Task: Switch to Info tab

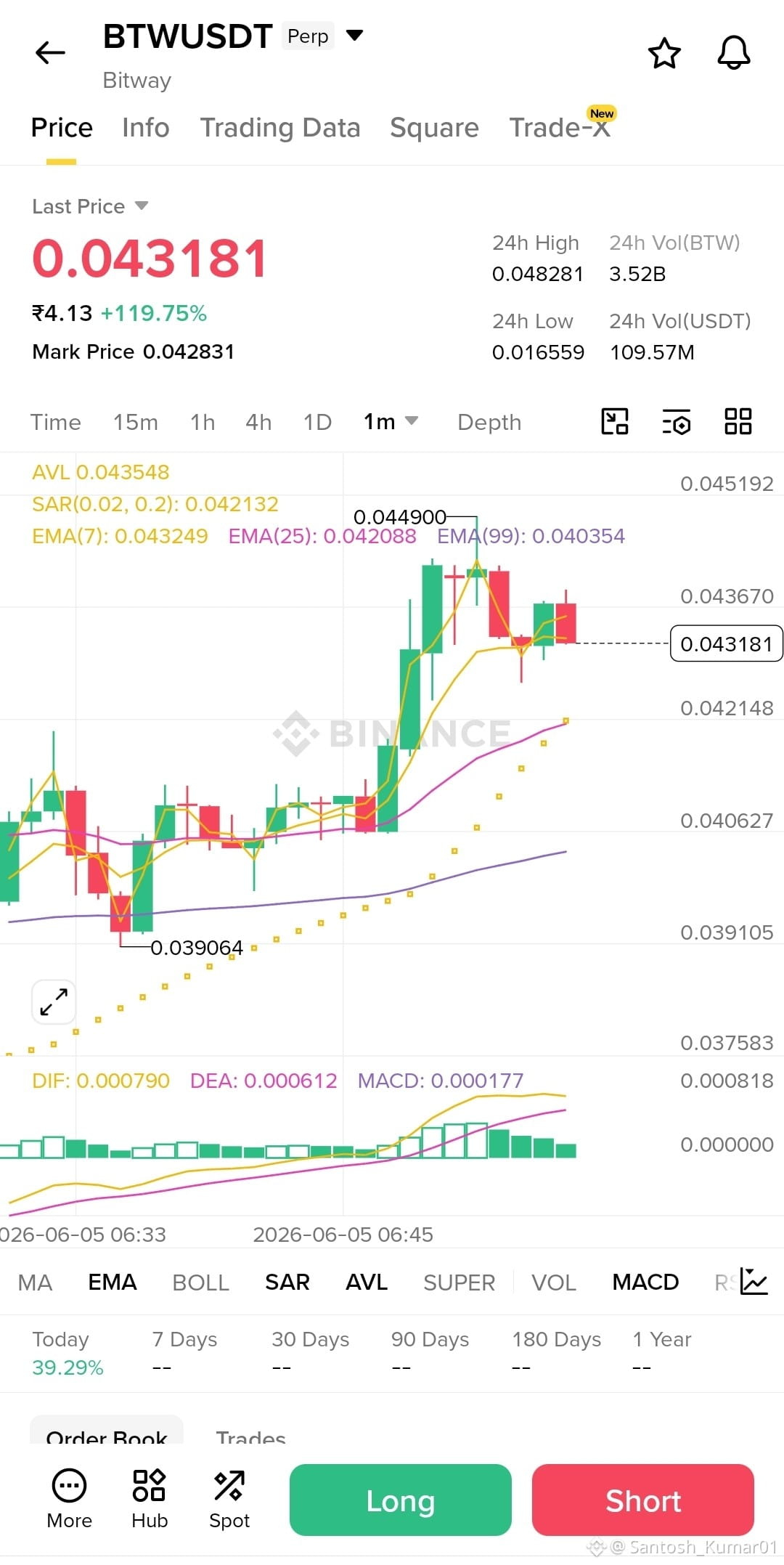Action: [146, 128]
